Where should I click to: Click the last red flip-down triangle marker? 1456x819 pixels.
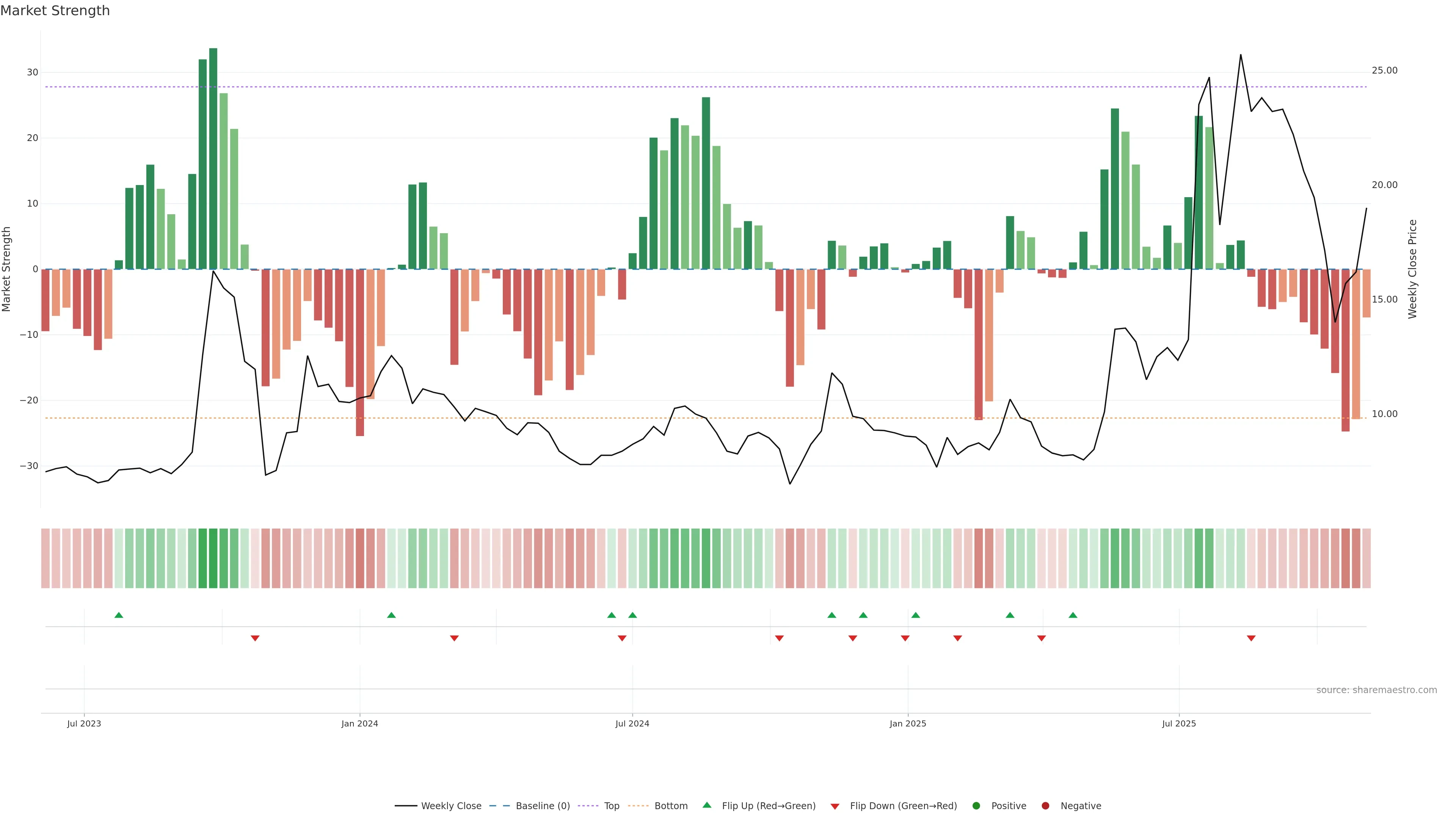(x=1251, y=638)
